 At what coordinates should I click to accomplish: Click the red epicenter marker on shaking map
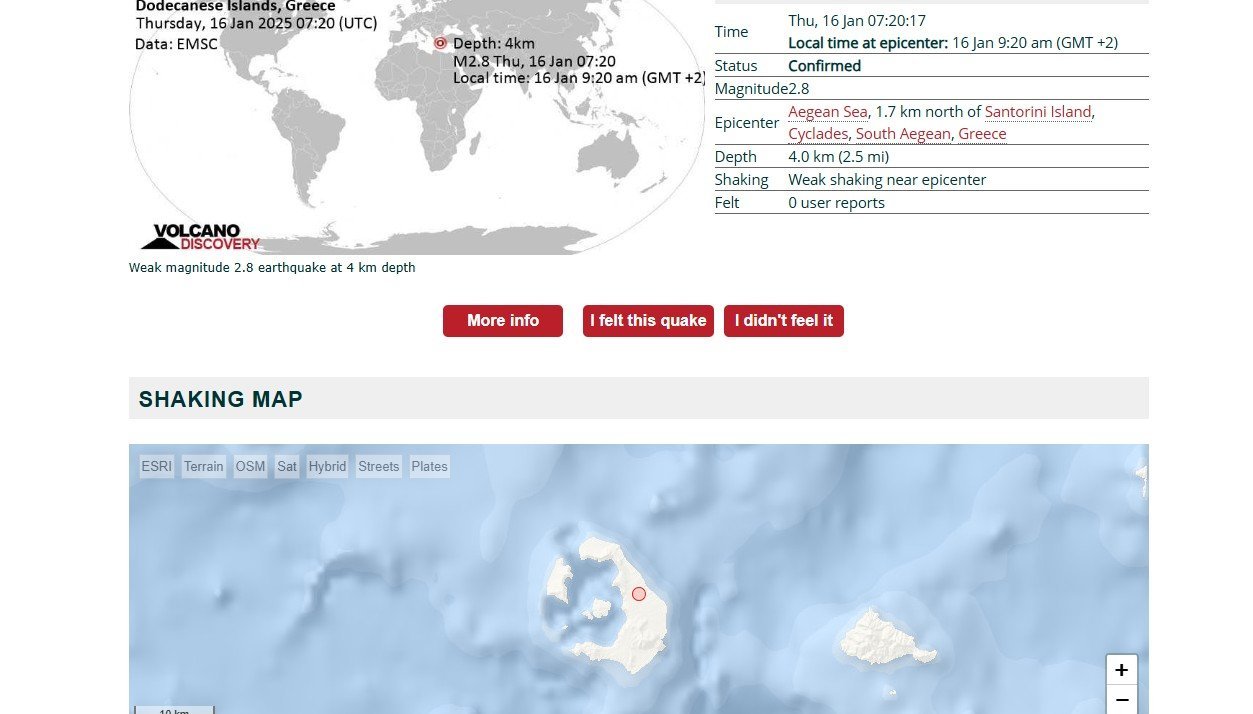tap(639, 594)
